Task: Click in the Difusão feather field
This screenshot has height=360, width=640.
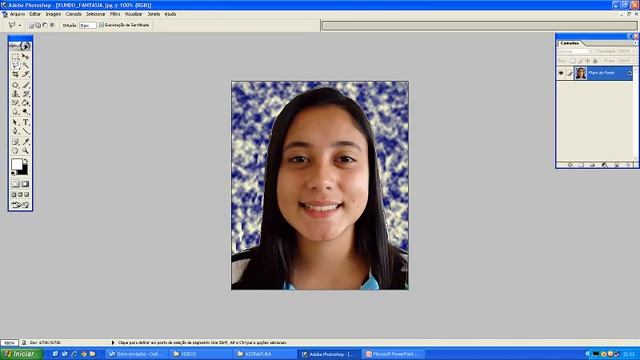Action: [88, 25]
